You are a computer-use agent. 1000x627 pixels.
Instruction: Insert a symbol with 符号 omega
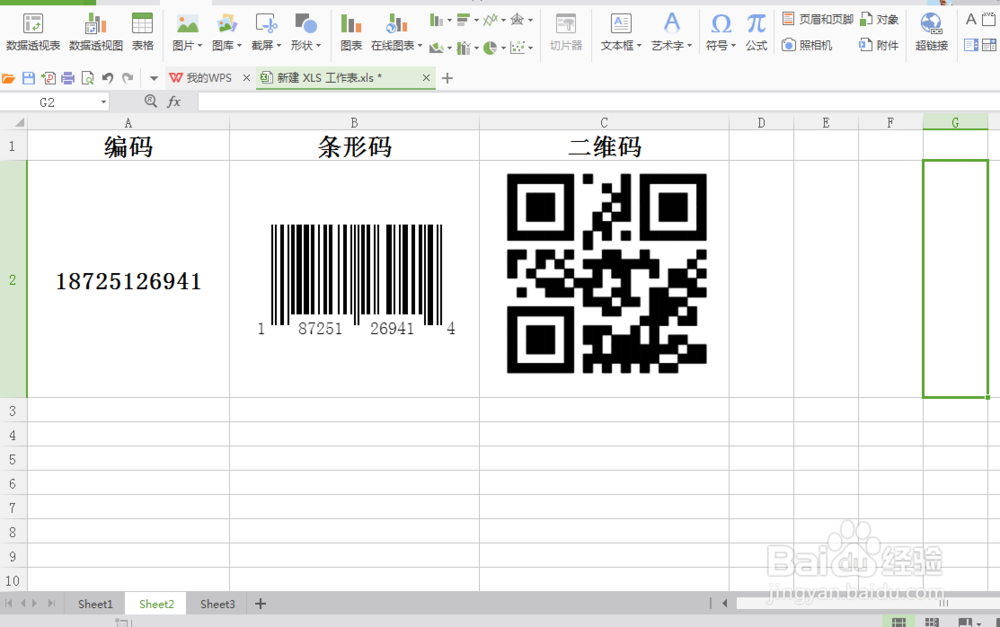[x=721, y=32]
